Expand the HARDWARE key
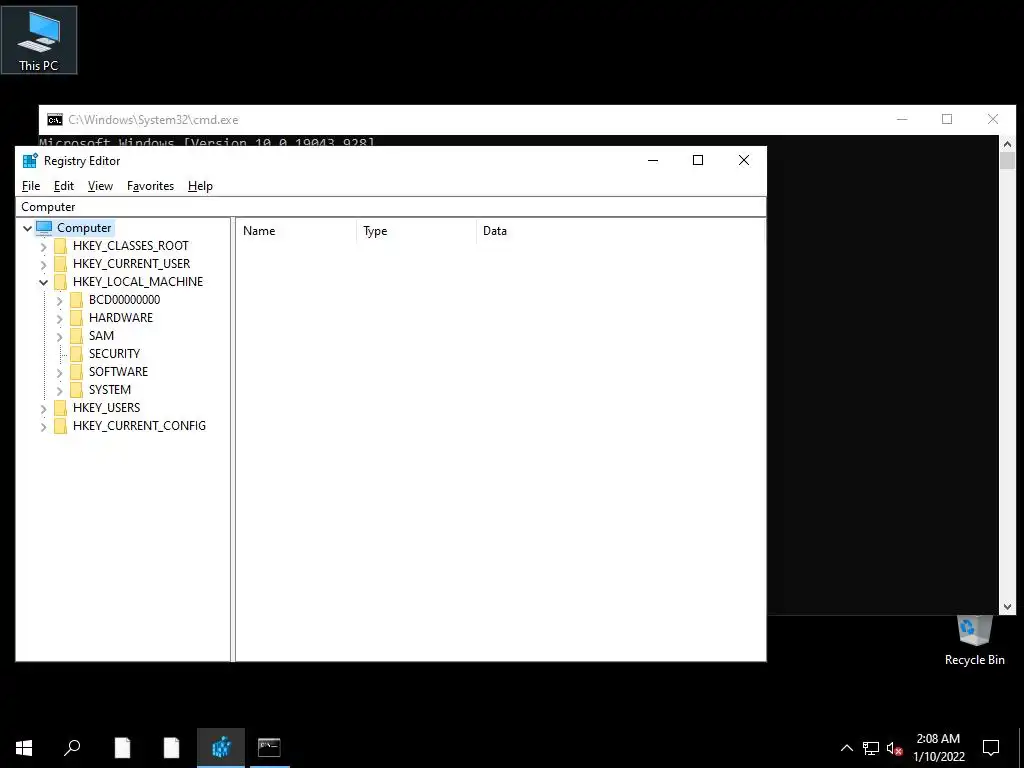The height and width of the screenshot is (768, 1024). [59, 319]
